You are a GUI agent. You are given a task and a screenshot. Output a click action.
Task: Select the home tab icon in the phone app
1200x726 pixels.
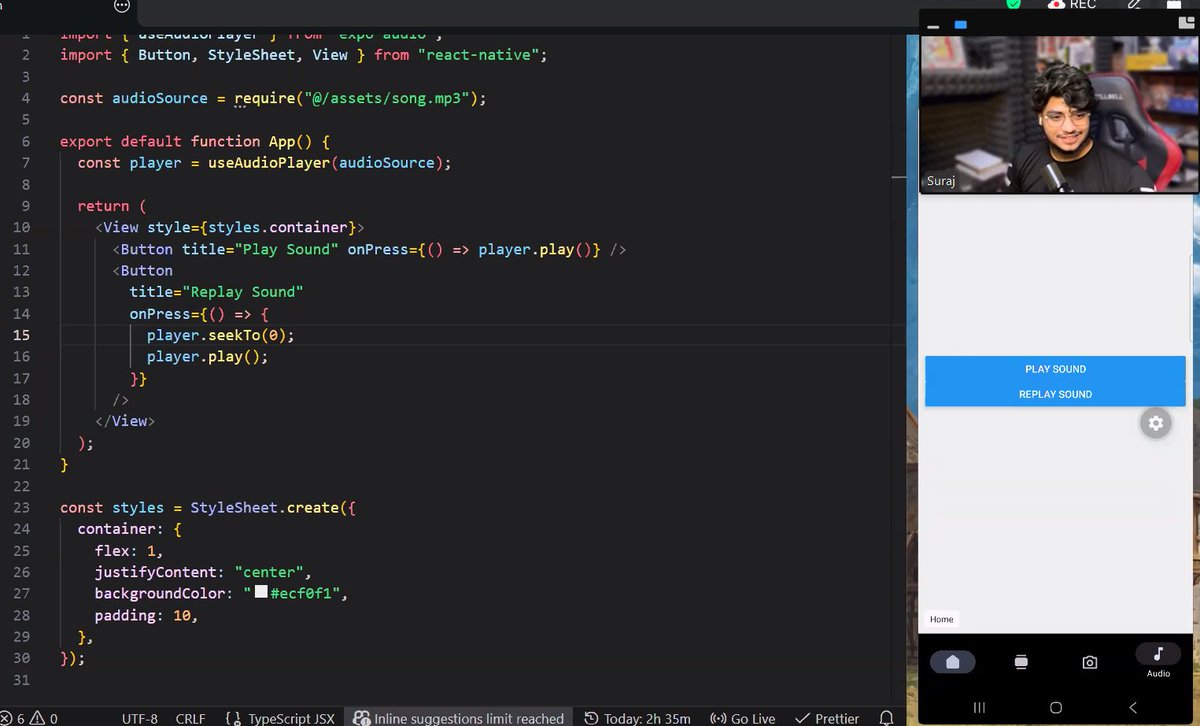pos(952,662)
